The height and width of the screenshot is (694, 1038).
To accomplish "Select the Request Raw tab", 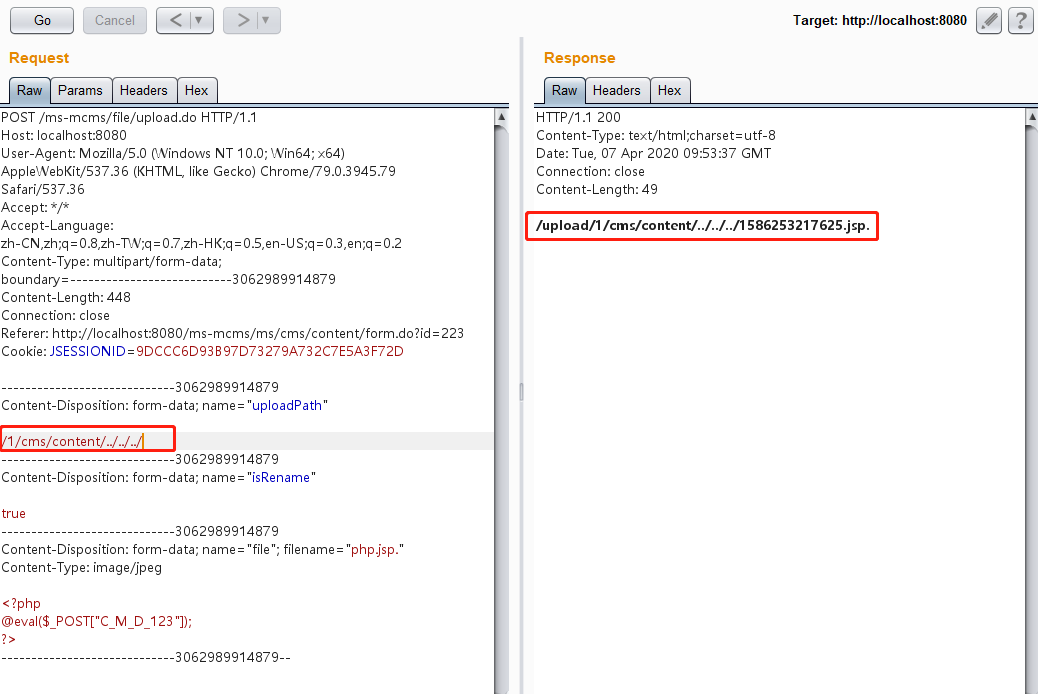I will pyautogui.click(x=30, y=91).
